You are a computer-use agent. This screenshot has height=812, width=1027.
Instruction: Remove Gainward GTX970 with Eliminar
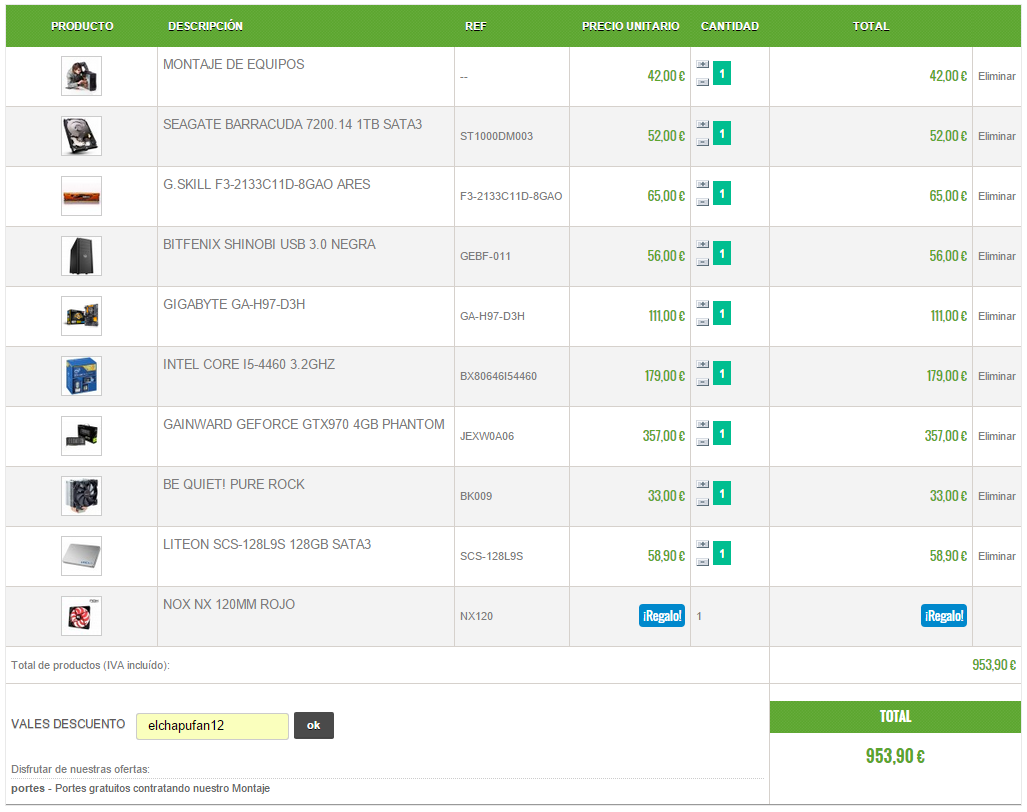pyautogui.click(x=996, y=436)
